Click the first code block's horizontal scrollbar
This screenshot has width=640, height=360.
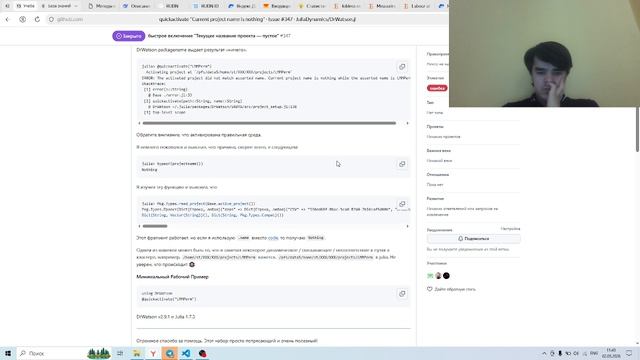pyautogui.click(x=269, y=123)
